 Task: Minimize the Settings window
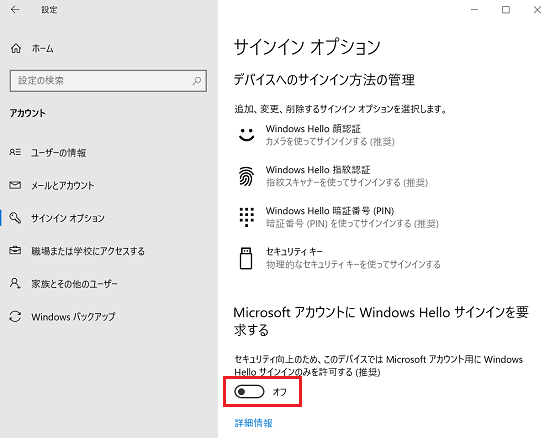(x=475, y=10)
